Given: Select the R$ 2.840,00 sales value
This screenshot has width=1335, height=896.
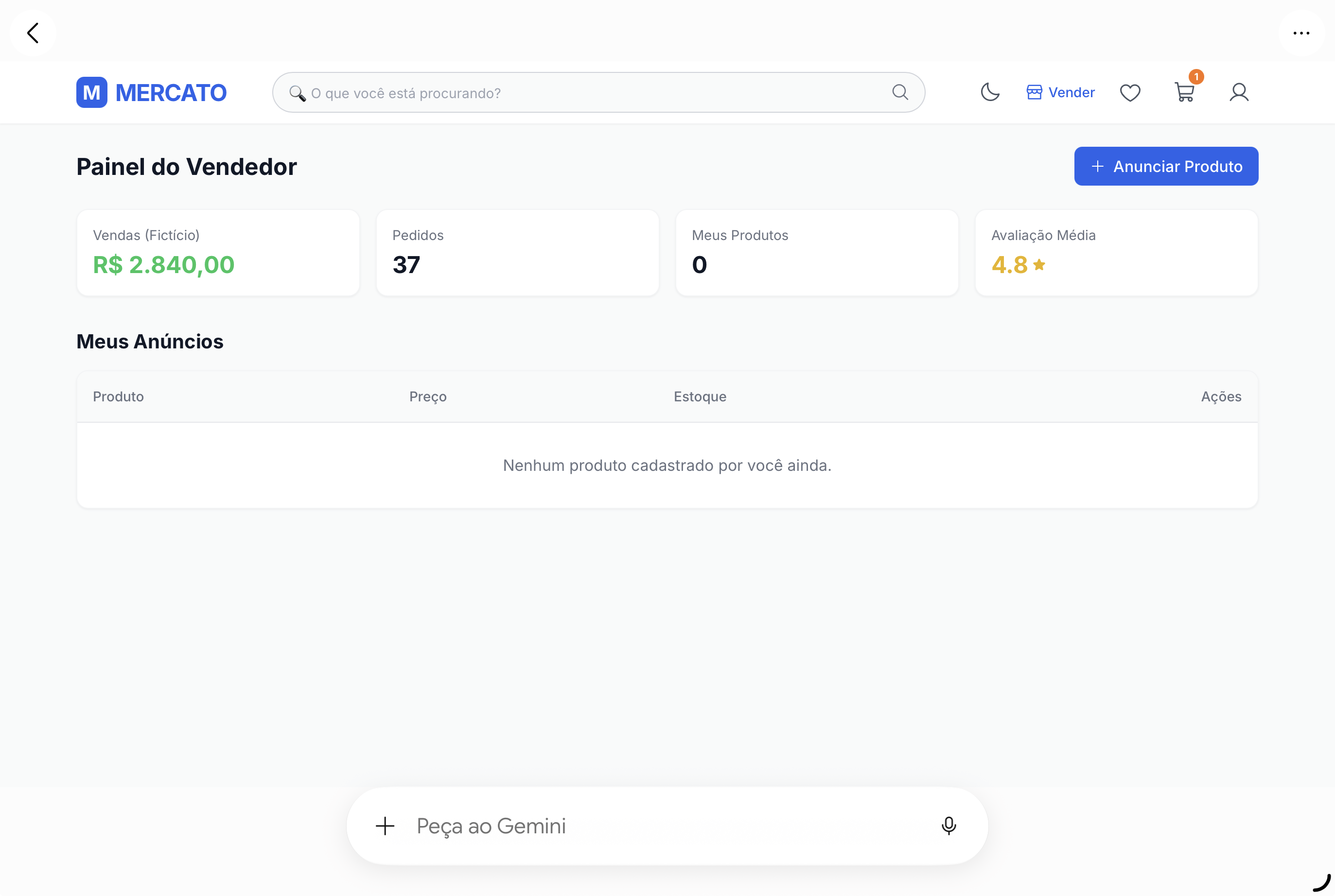Looking at the screenshot, I should point(163,264).
